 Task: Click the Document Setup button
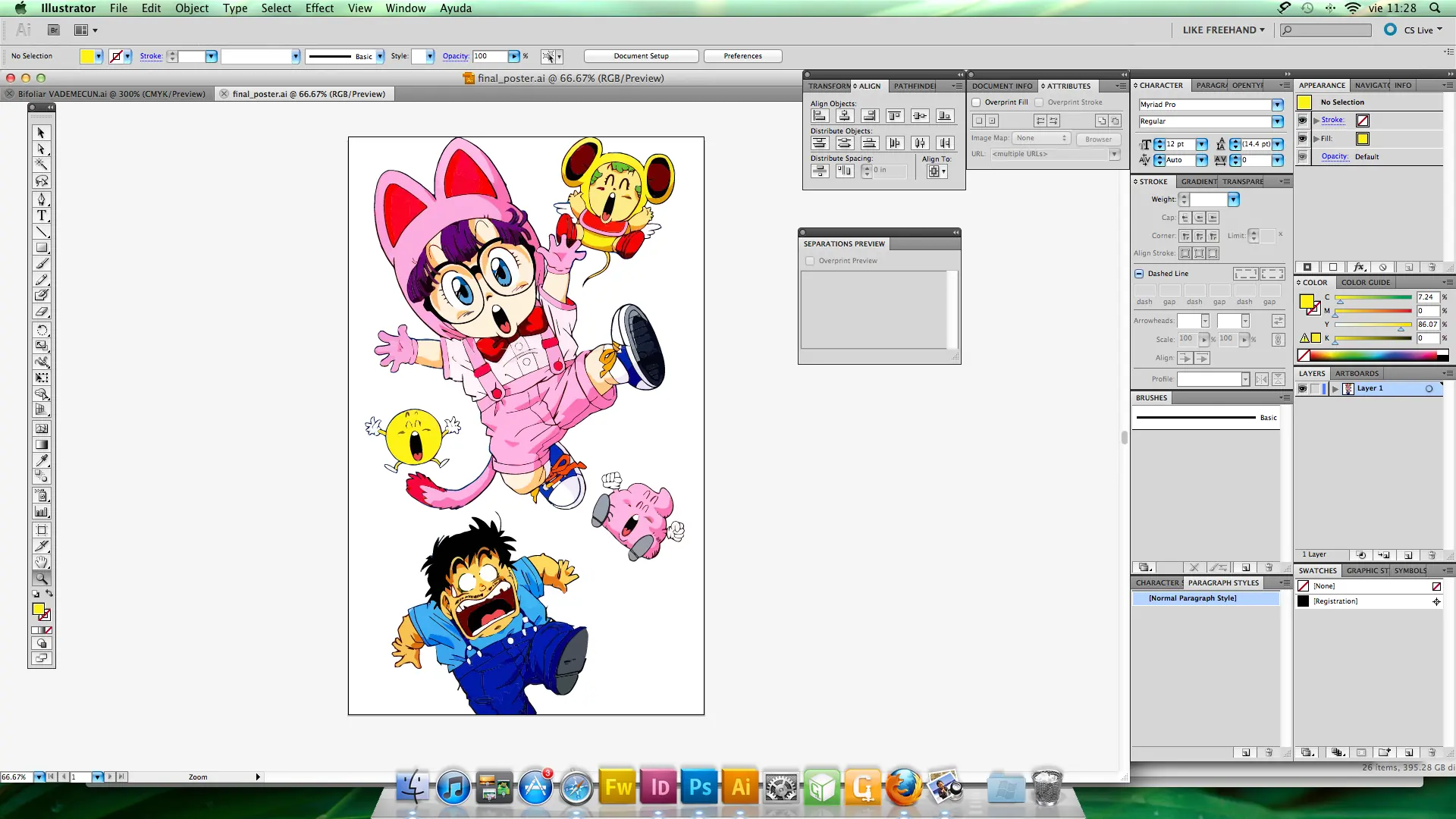pyautogui.click(x=642, y=56)
